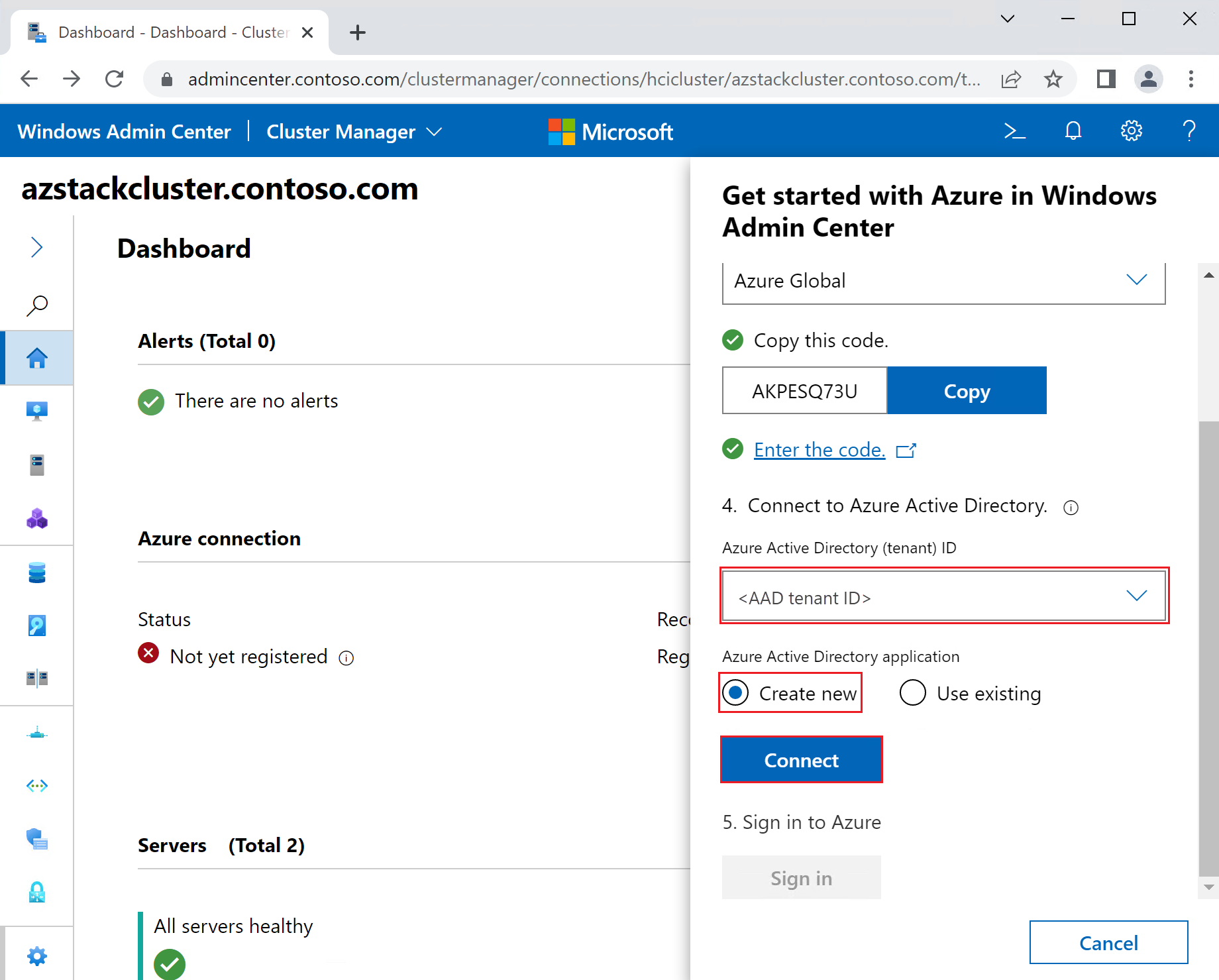Open the sidebar Settings gear at bottom
This screenshot has height=980, width=1219.
36,956
